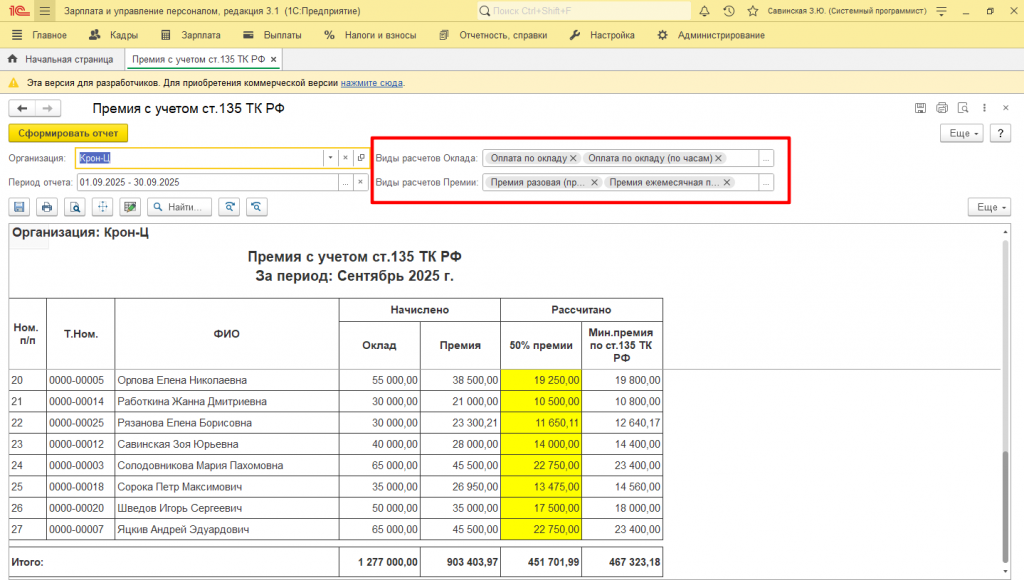Remove the 'Премия разовая' tag
The image size is (1024, 580).
click(x=594, y=182)
